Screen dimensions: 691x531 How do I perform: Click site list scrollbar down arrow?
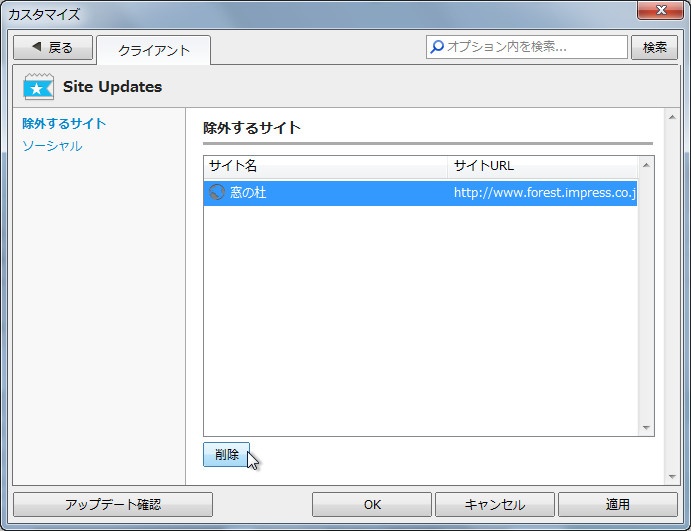point(646,427)
